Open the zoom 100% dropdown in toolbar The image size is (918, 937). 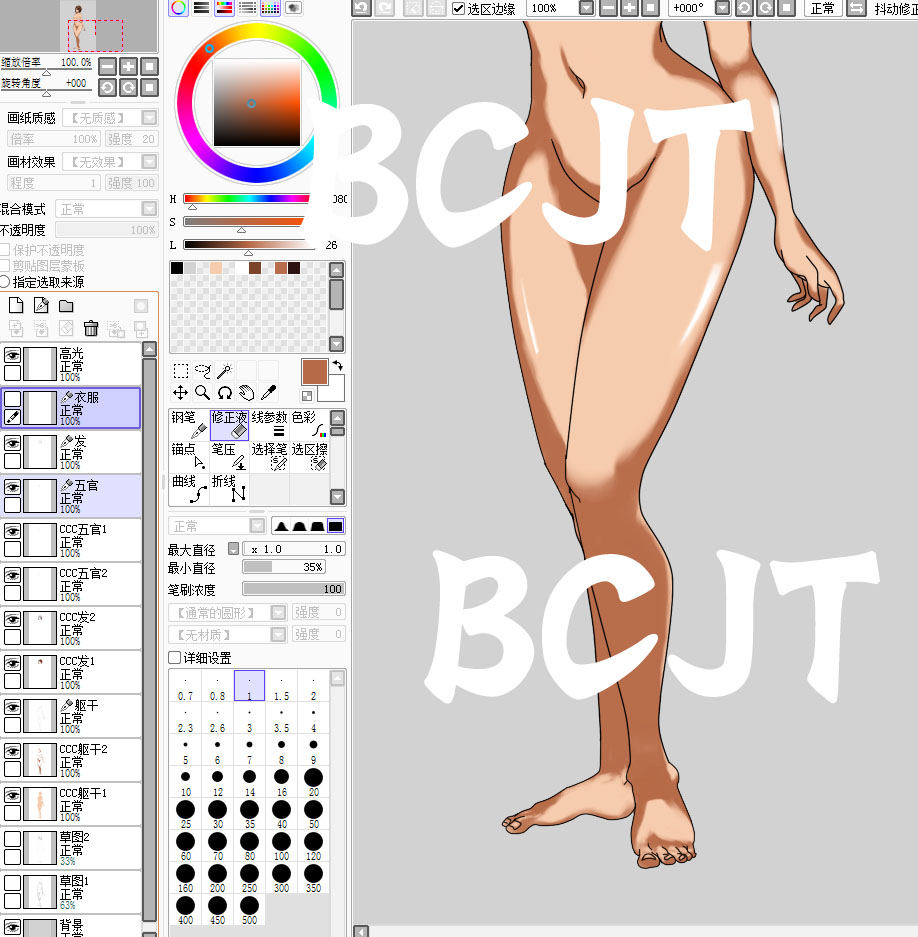(587, 8)
